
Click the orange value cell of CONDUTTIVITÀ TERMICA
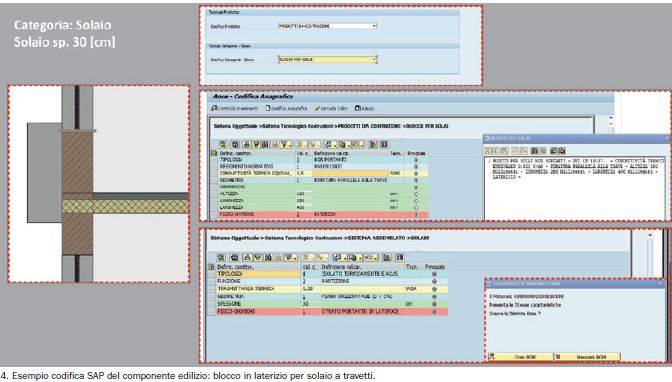point(350,173)
